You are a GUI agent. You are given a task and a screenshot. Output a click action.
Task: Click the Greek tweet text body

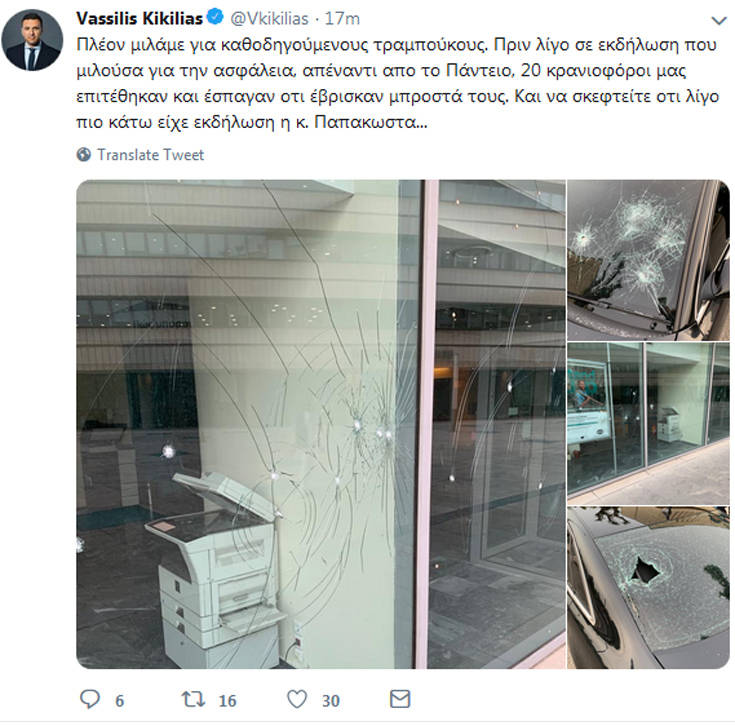398,83
